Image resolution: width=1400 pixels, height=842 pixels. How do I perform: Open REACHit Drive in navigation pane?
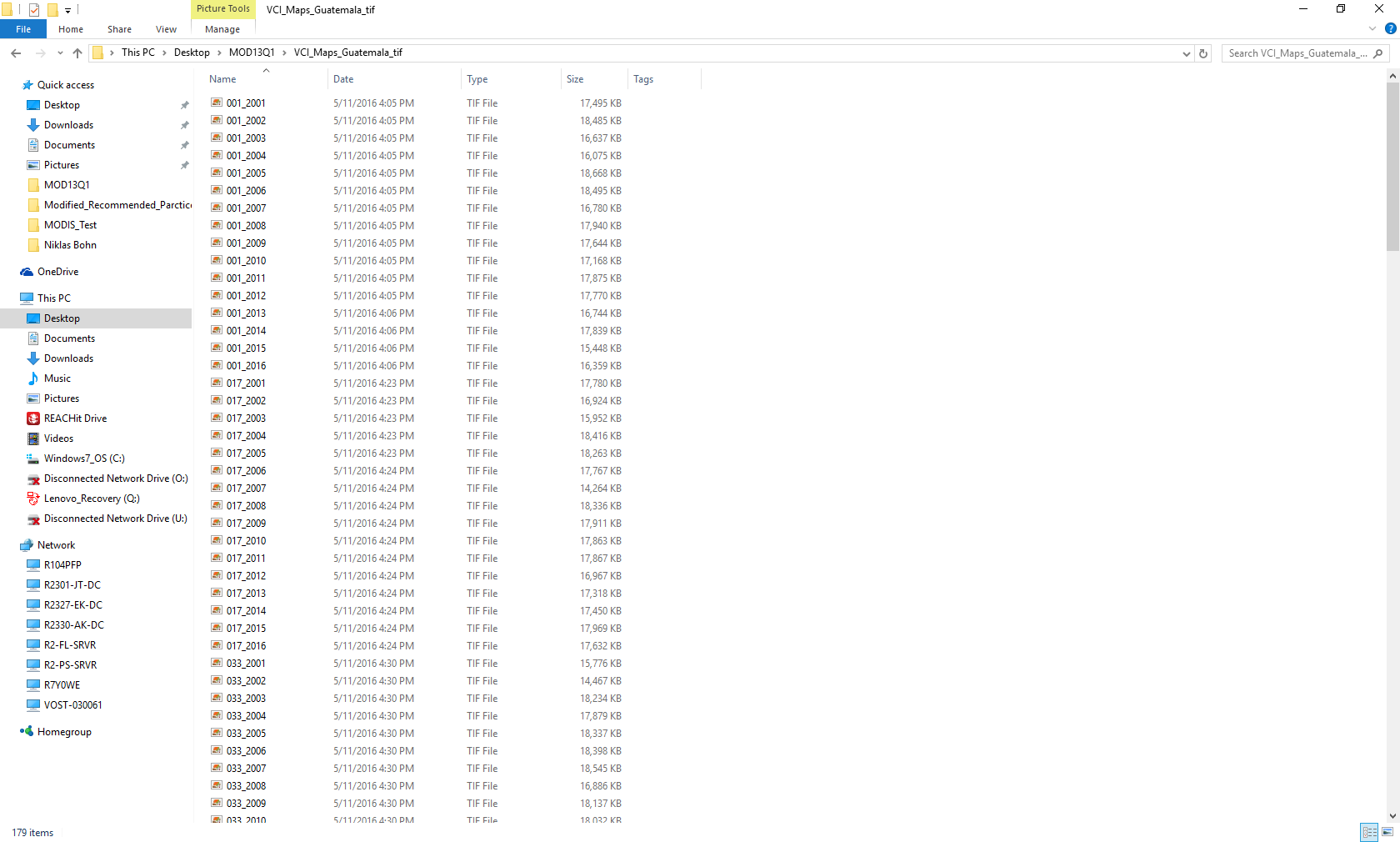click(75, 418)
